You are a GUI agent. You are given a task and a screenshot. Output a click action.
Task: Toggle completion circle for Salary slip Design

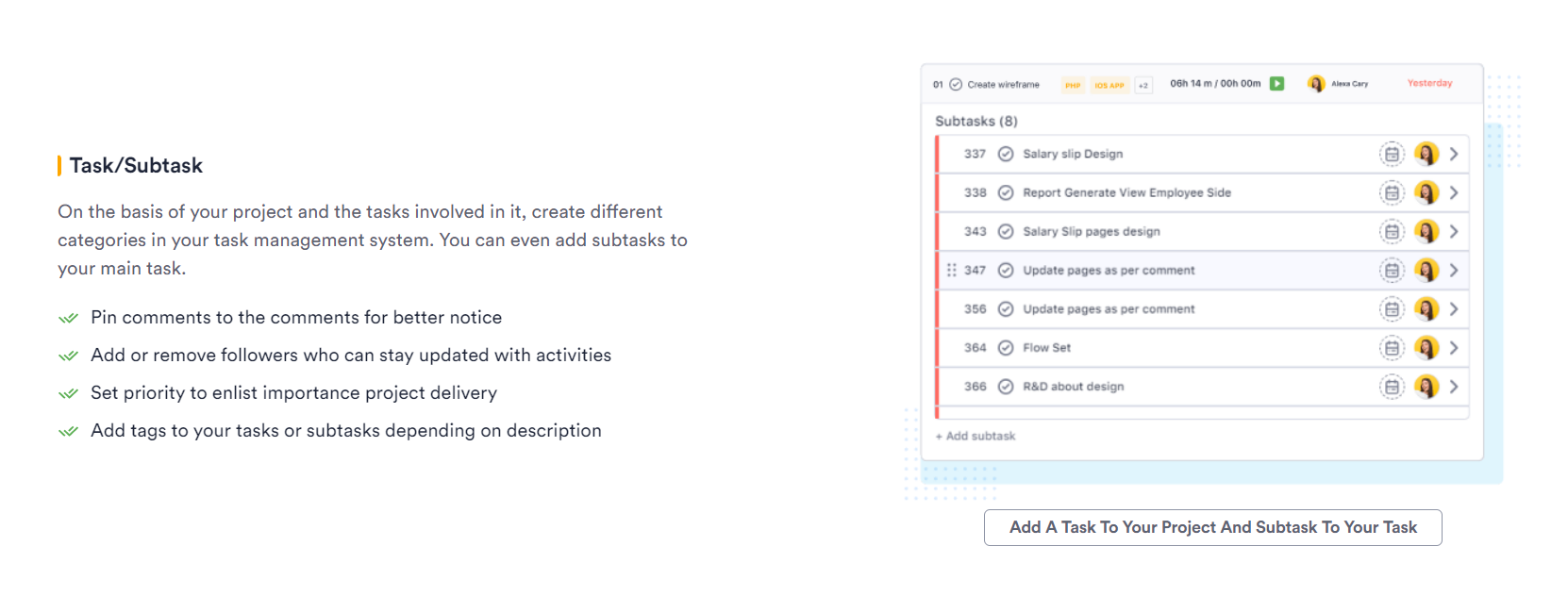coord(1006,154)
